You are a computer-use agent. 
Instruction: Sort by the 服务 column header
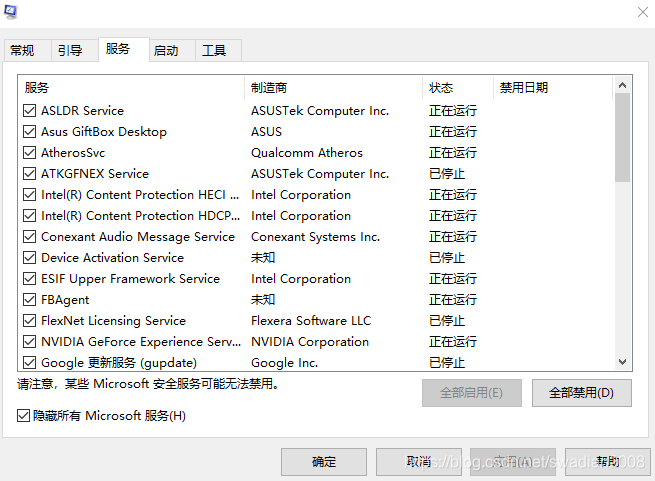(131, 88)
